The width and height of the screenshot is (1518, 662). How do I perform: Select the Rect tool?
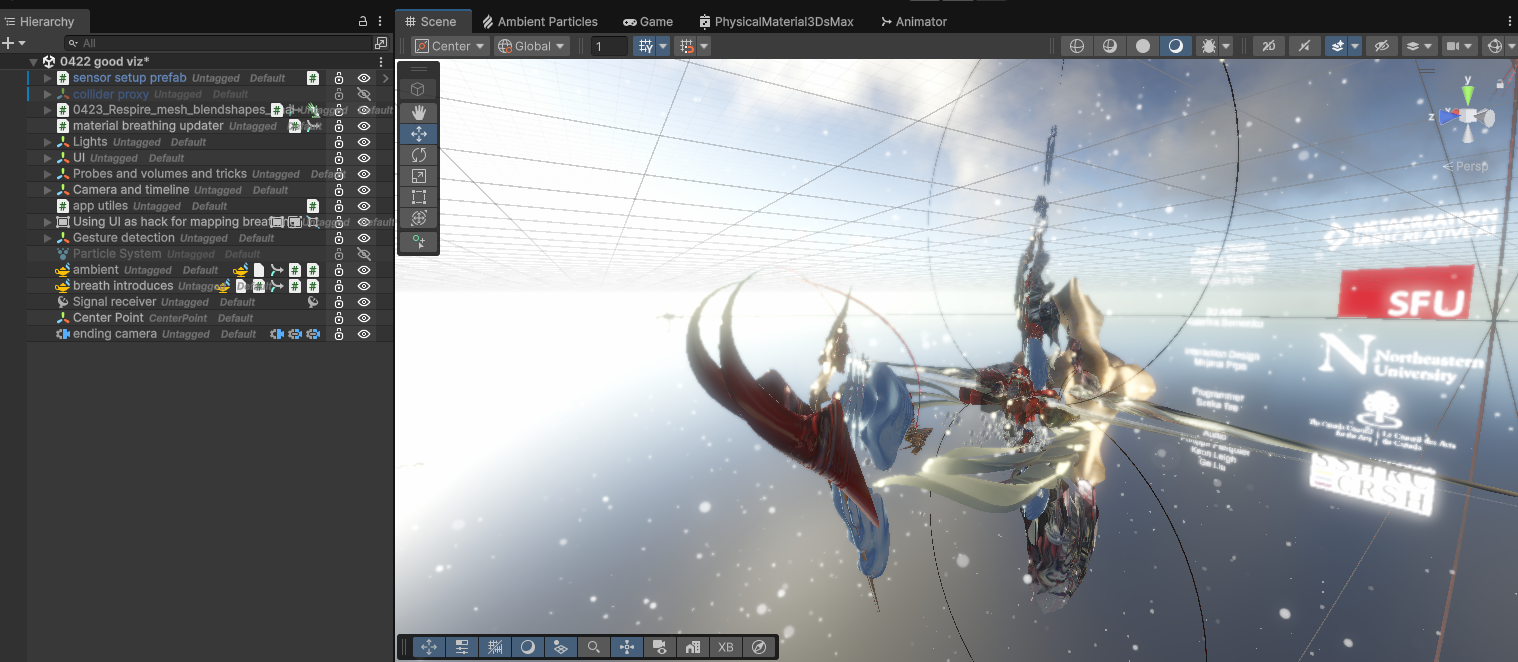(418, 197)
